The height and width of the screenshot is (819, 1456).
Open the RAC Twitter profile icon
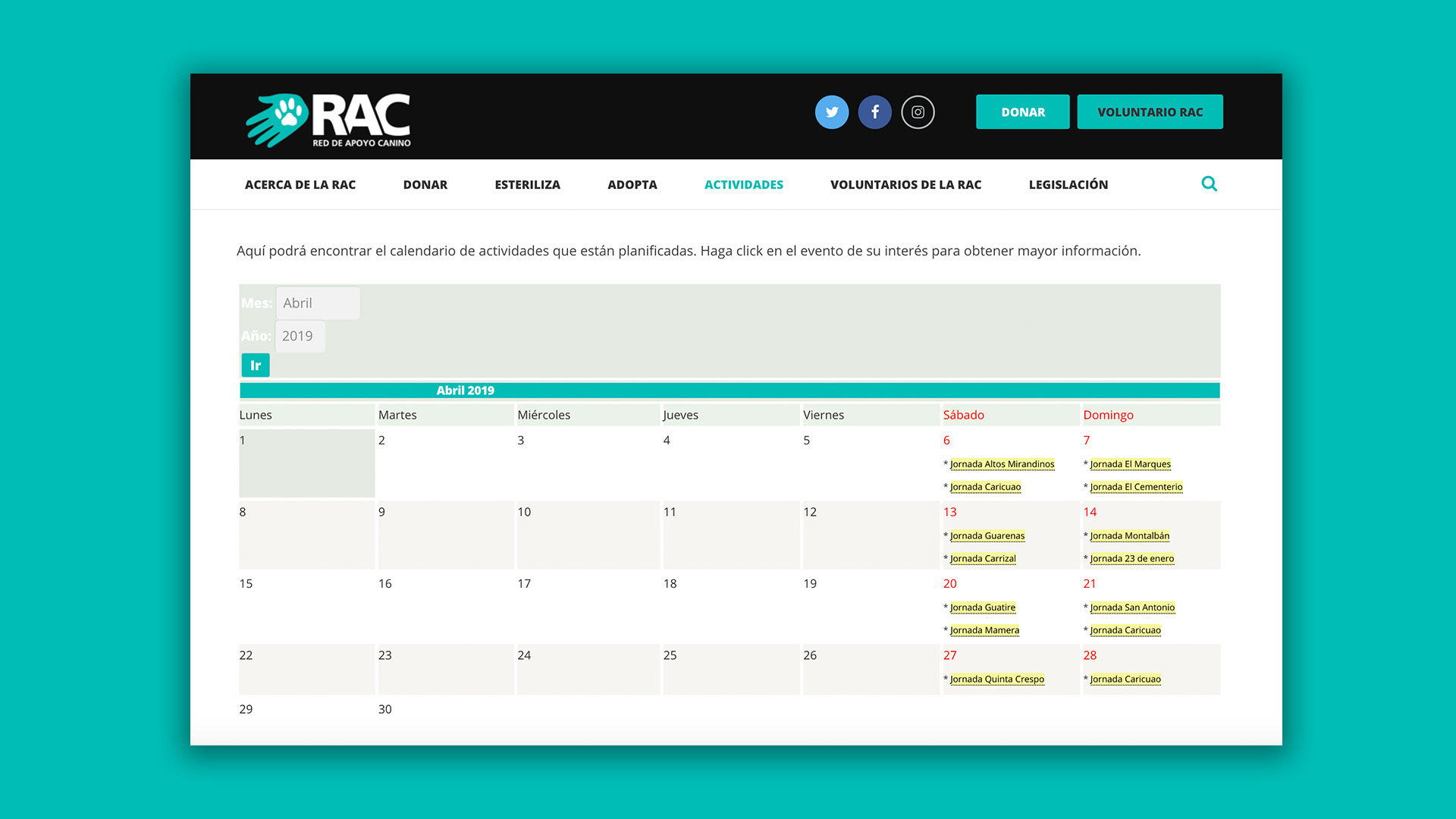coord(832,112)
